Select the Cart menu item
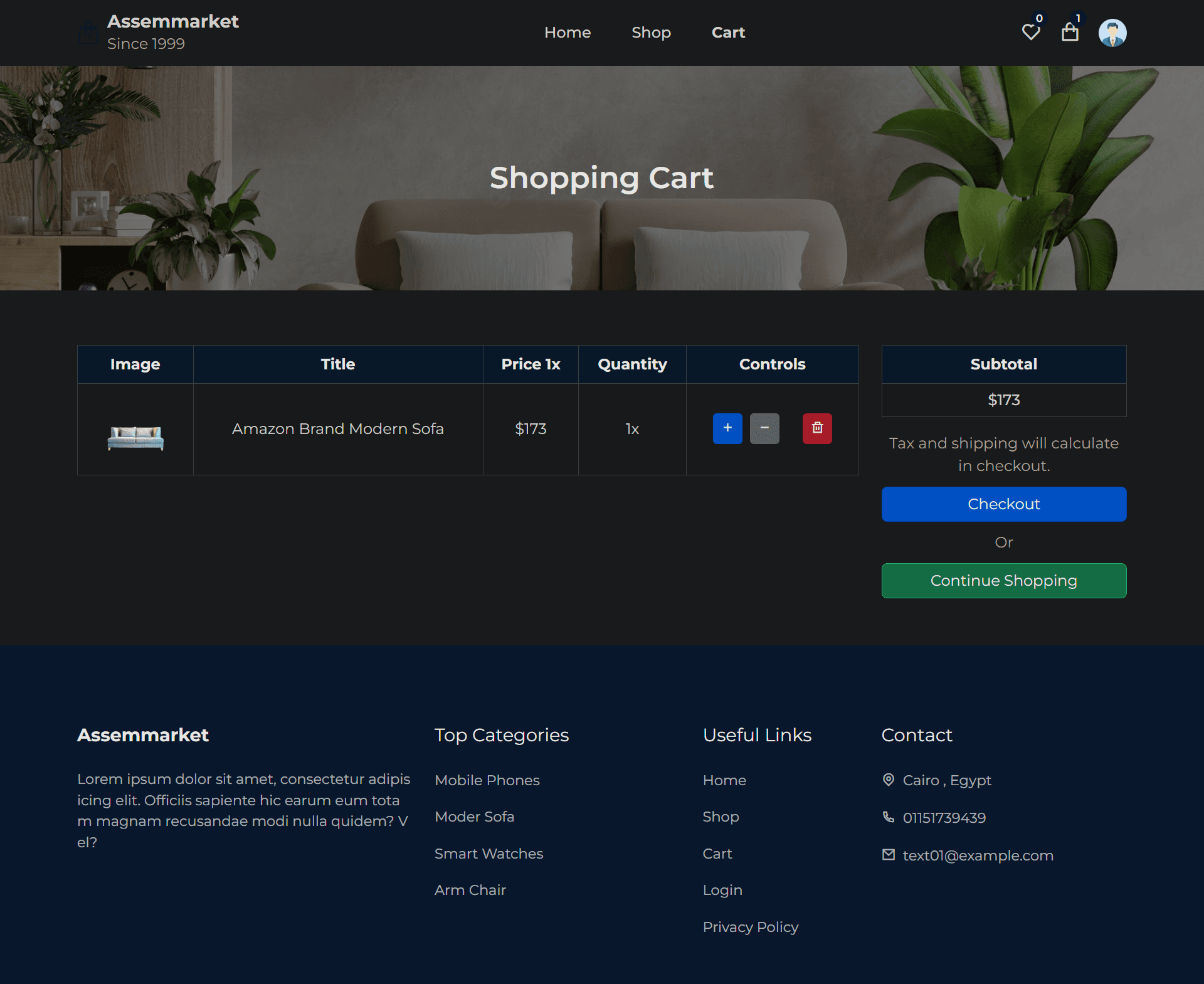The height and width of the screenshot is (984, 1204). (x=728, y=33)
